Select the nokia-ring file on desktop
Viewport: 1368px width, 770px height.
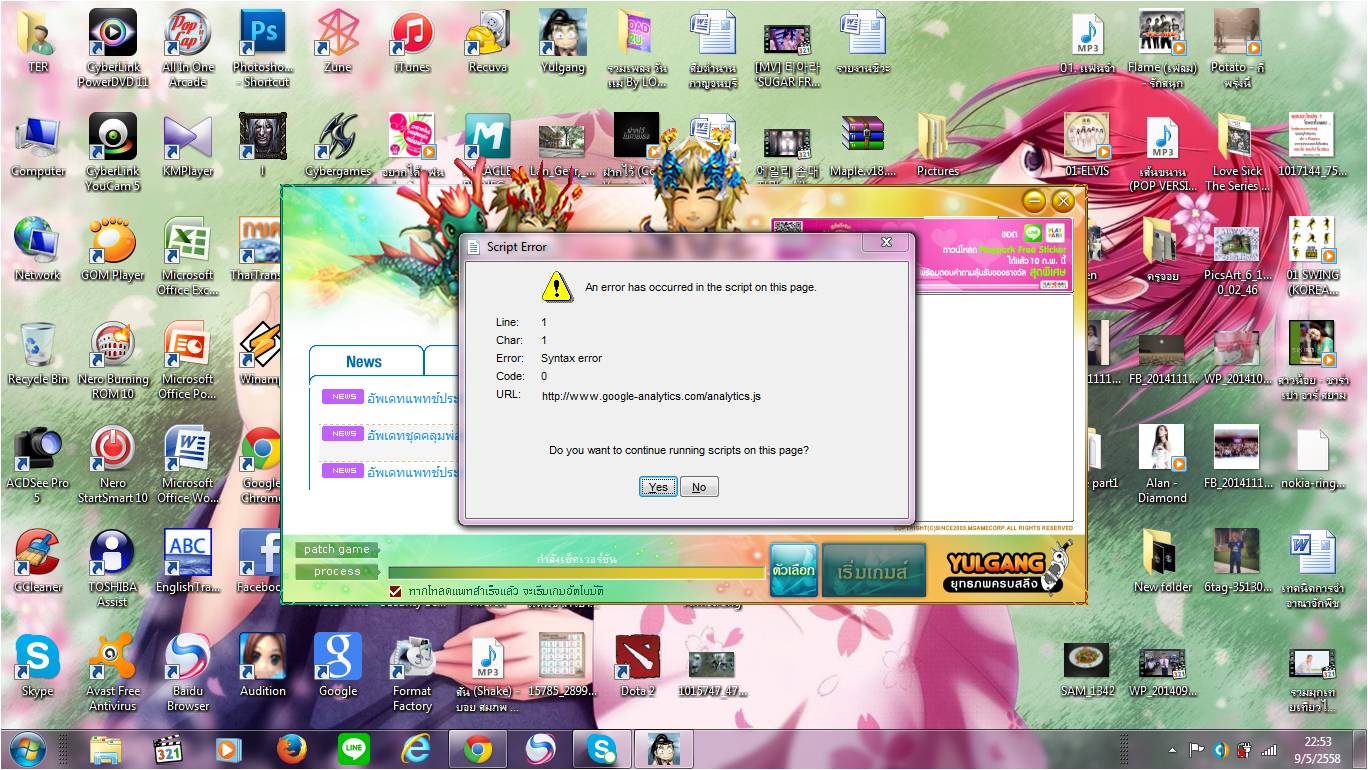pyautogui.click(x=1312, y=458)
